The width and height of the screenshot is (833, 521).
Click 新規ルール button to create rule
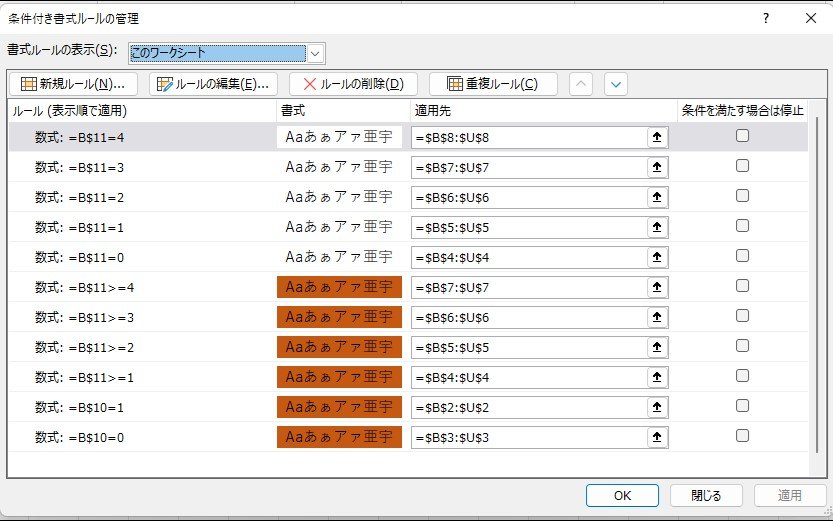[73, 84]
